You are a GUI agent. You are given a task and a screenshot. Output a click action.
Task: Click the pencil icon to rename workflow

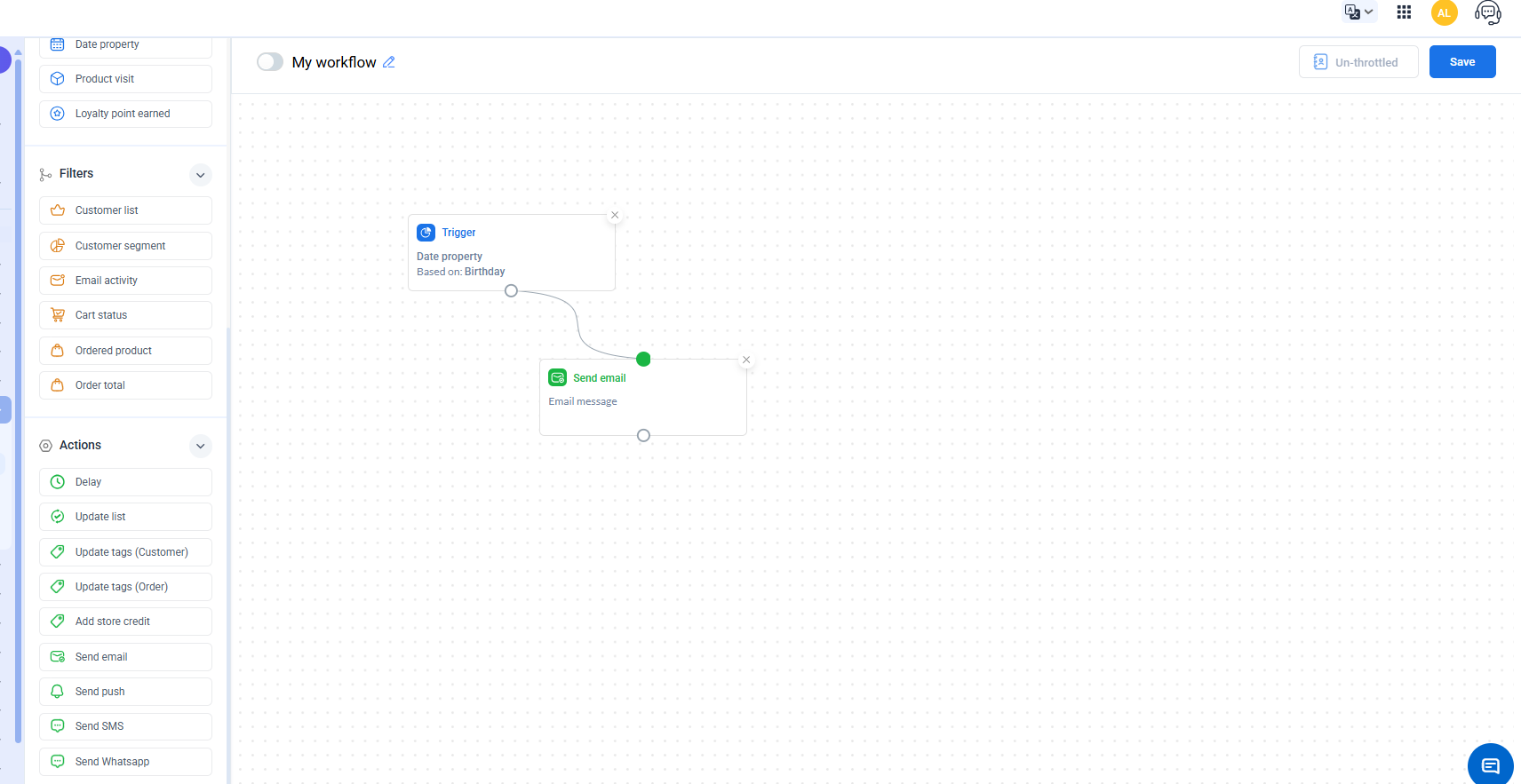[x=389, y=62]
